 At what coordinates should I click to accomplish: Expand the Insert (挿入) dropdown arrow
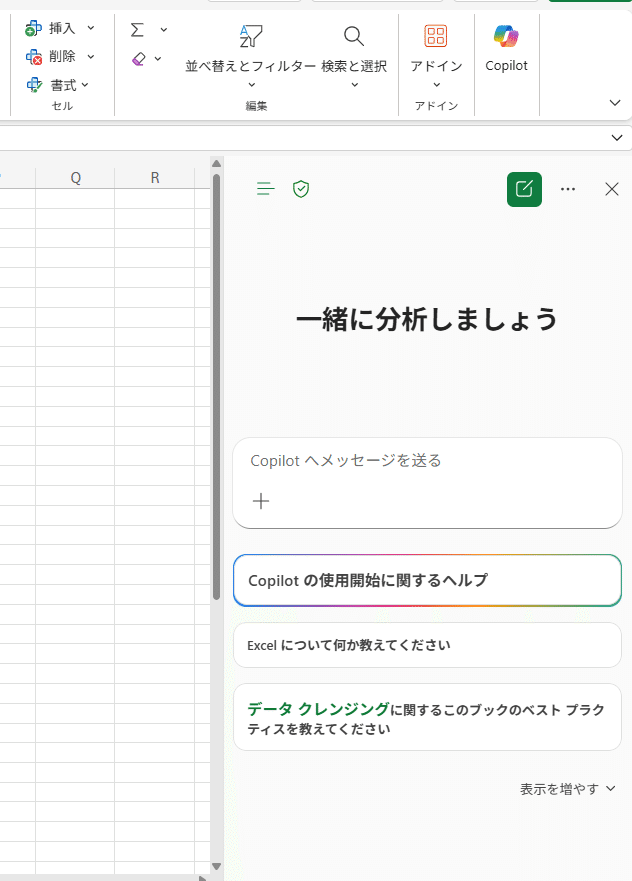click(91, 28)
